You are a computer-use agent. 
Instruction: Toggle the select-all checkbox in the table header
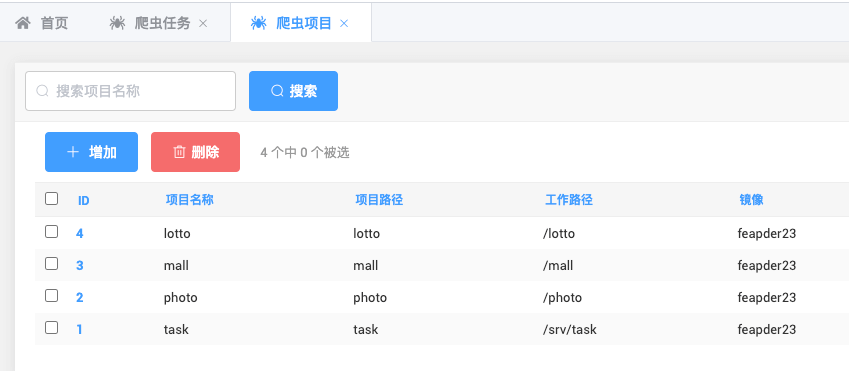(x=51, y=199)
